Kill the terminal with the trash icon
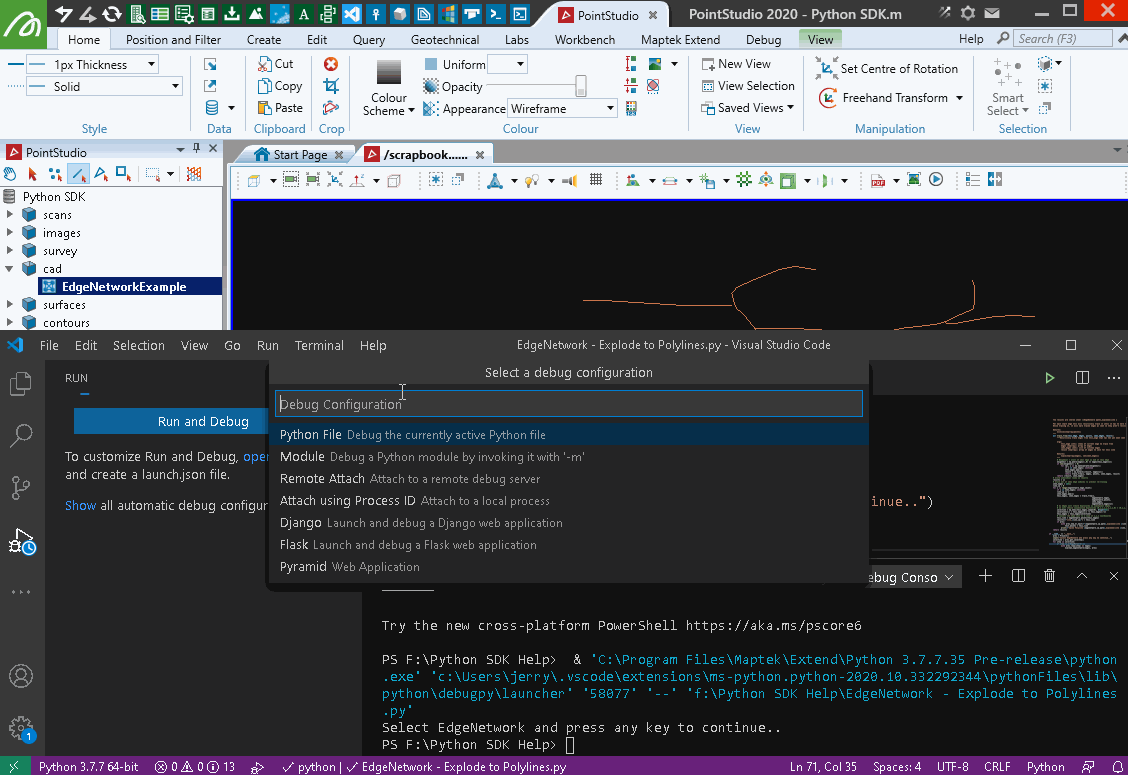1128x775 pixels. pyautogui.click(x=1050, y=576)
